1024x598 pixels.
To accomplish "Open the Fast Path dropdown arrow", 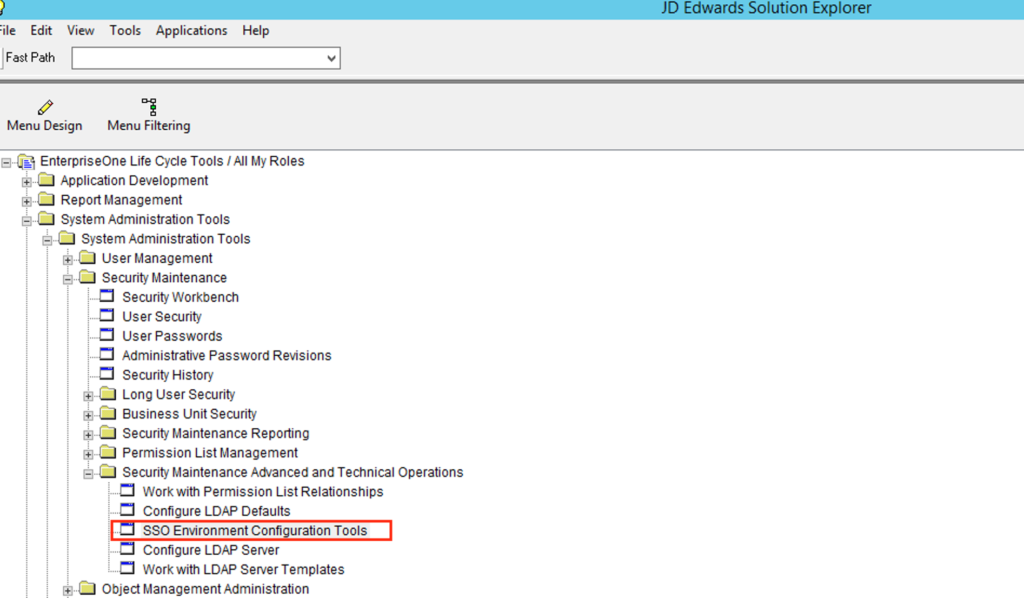I will tap(332, 58).
